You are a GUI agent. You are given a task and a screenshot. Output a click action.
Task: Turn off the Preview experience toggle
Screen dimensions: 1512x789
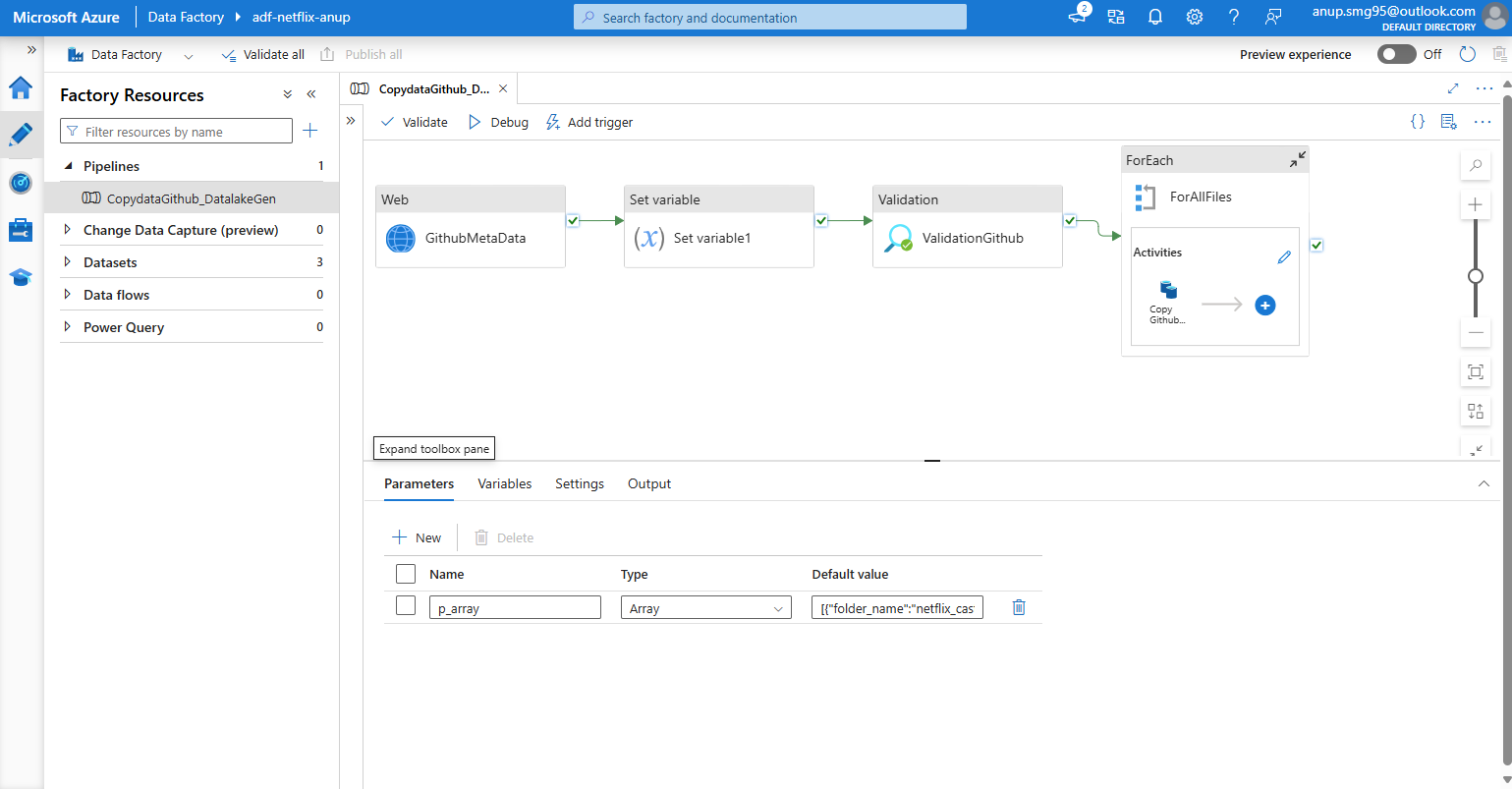click(1396, 54)
